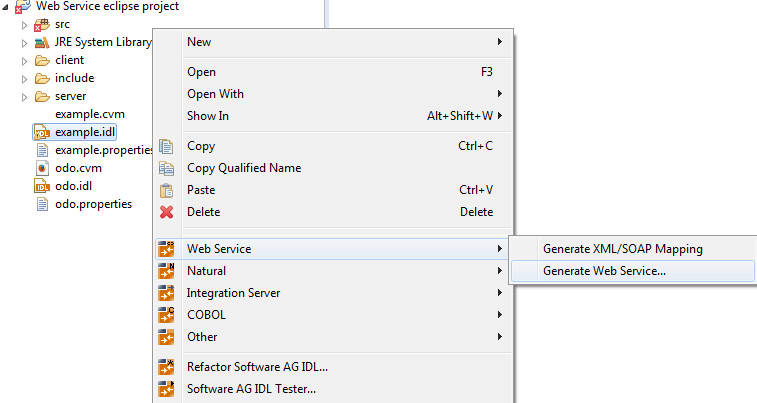Select Copy Qualified Name menu entry

tap(333, 168)
